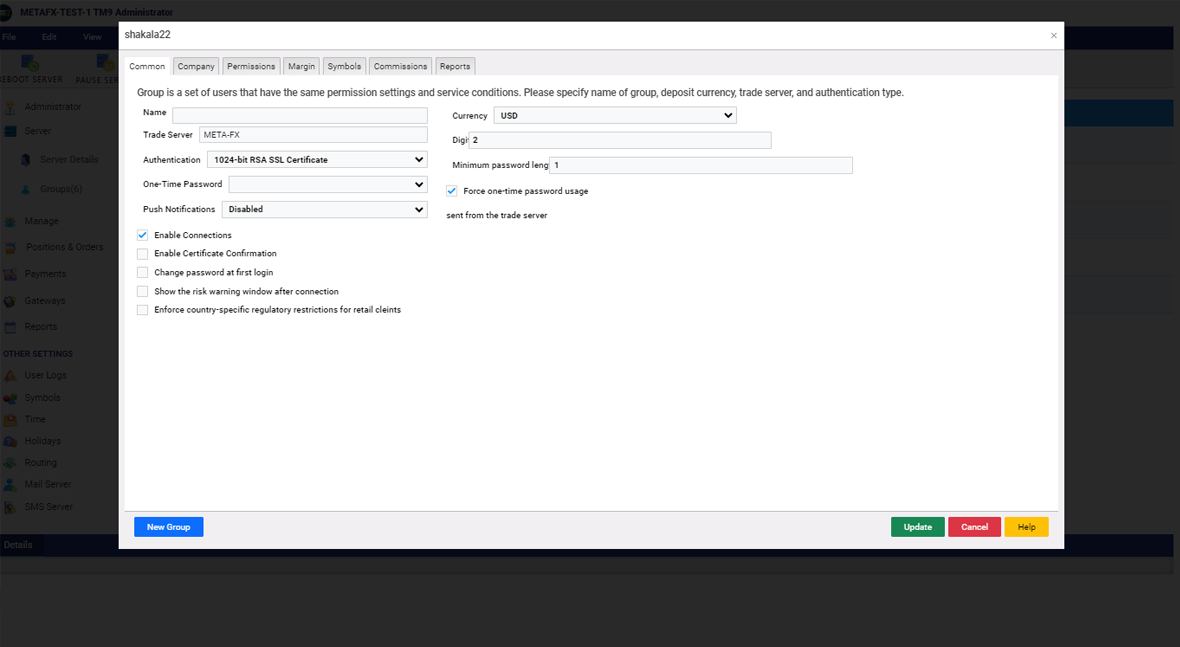
Task: Click the Mail Server icon
Action: 11,484
